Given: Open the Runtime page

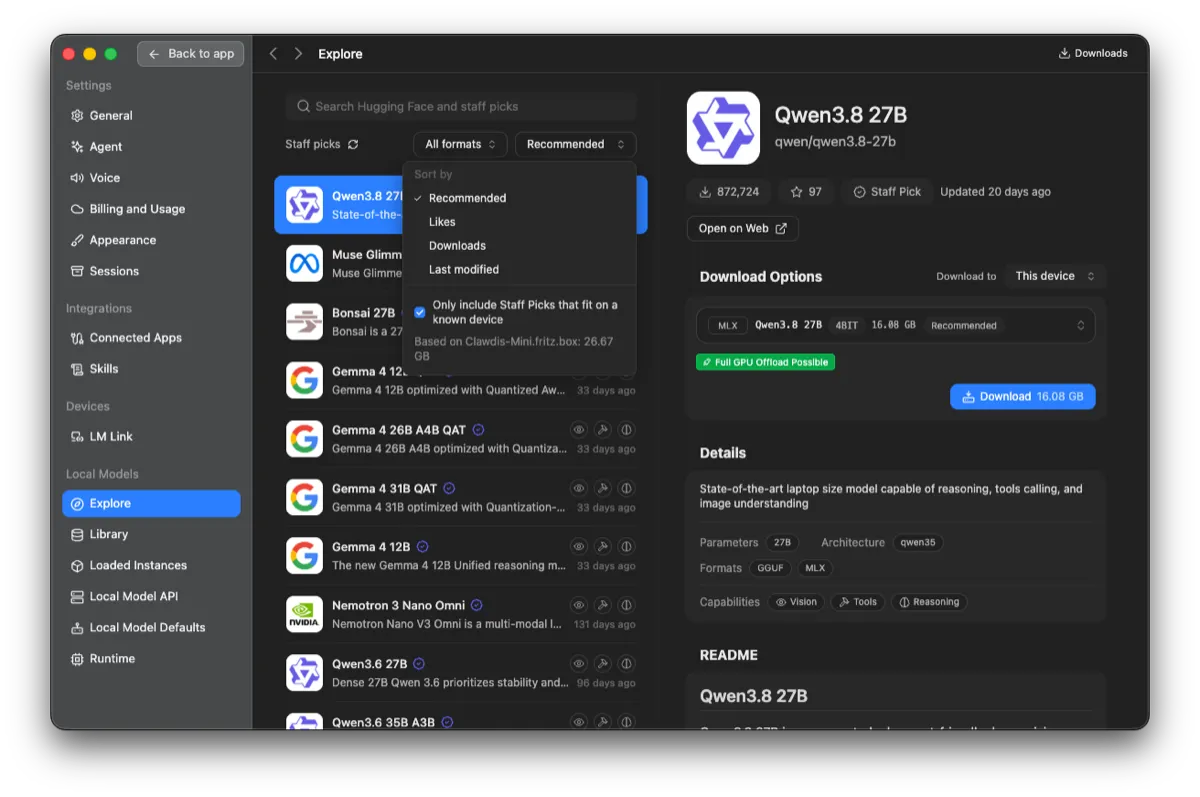Looking at the screenshot, I should 151,658.
